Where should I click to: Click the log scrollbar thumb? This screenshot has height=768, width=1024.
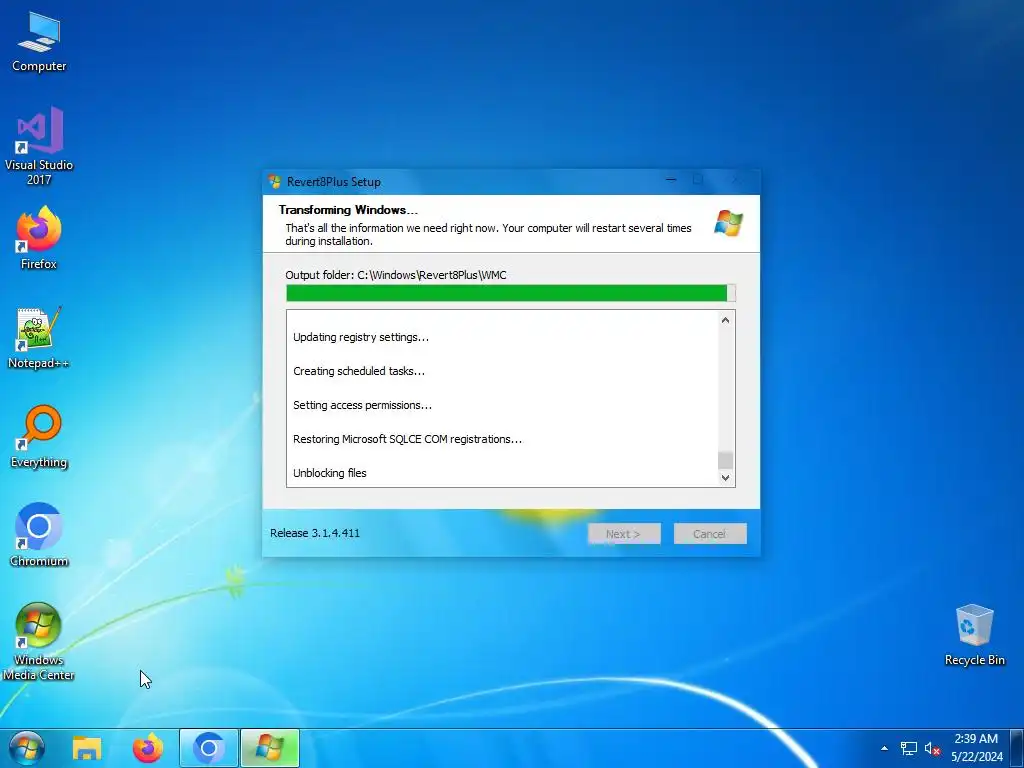pos(725,460)
